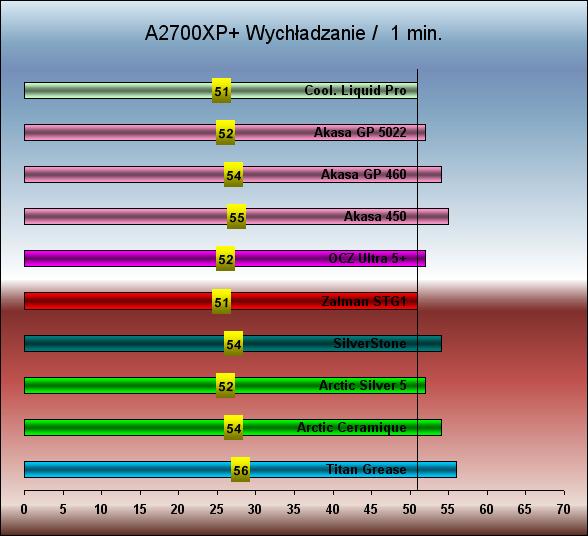Click the yellow 51 value on Cool. Liquid Pro
The width and height of the screenshot is (588, 536).
click(221, 91)
